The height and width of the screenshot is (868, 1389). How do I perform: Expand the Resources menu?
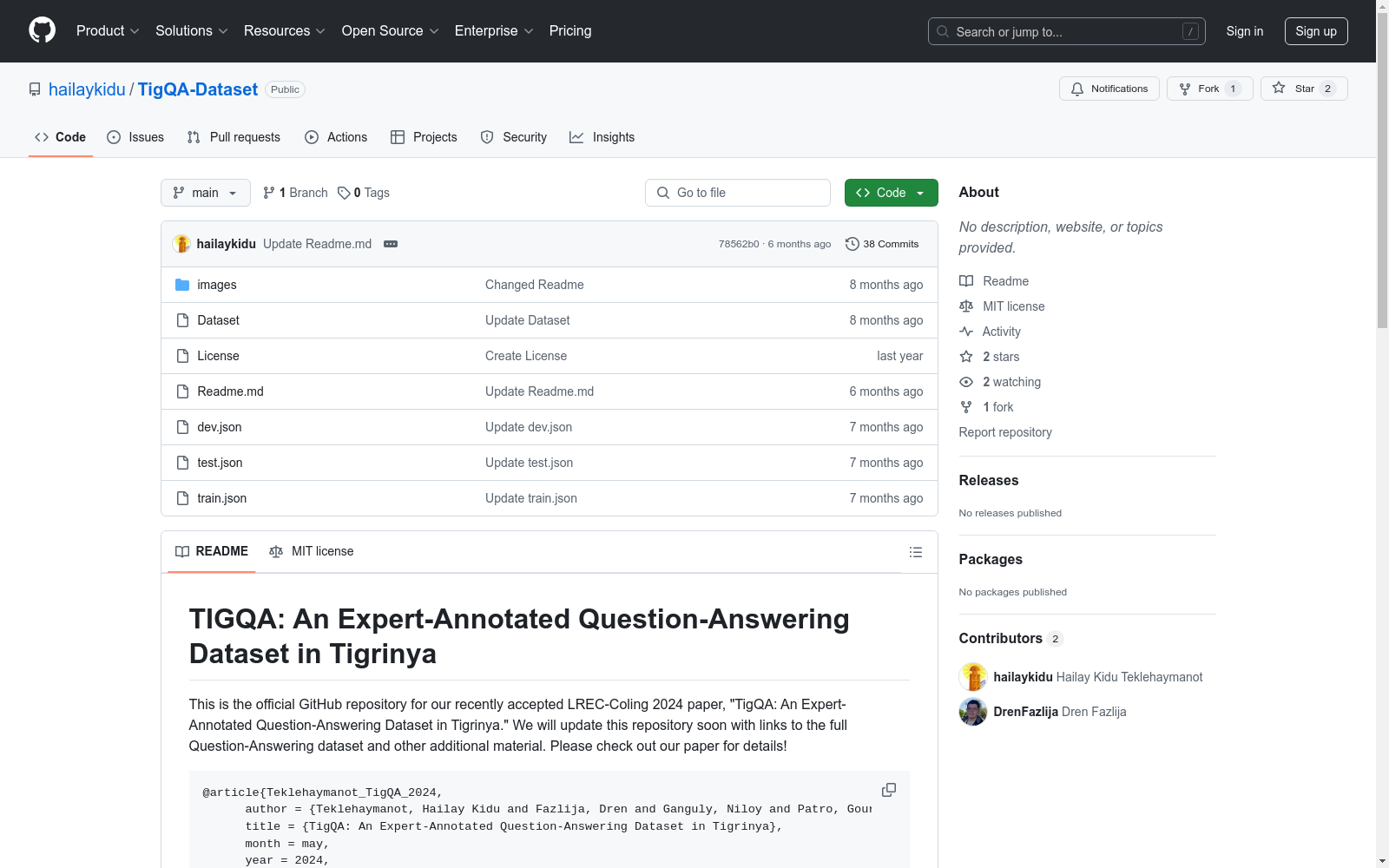pos(285,31)
